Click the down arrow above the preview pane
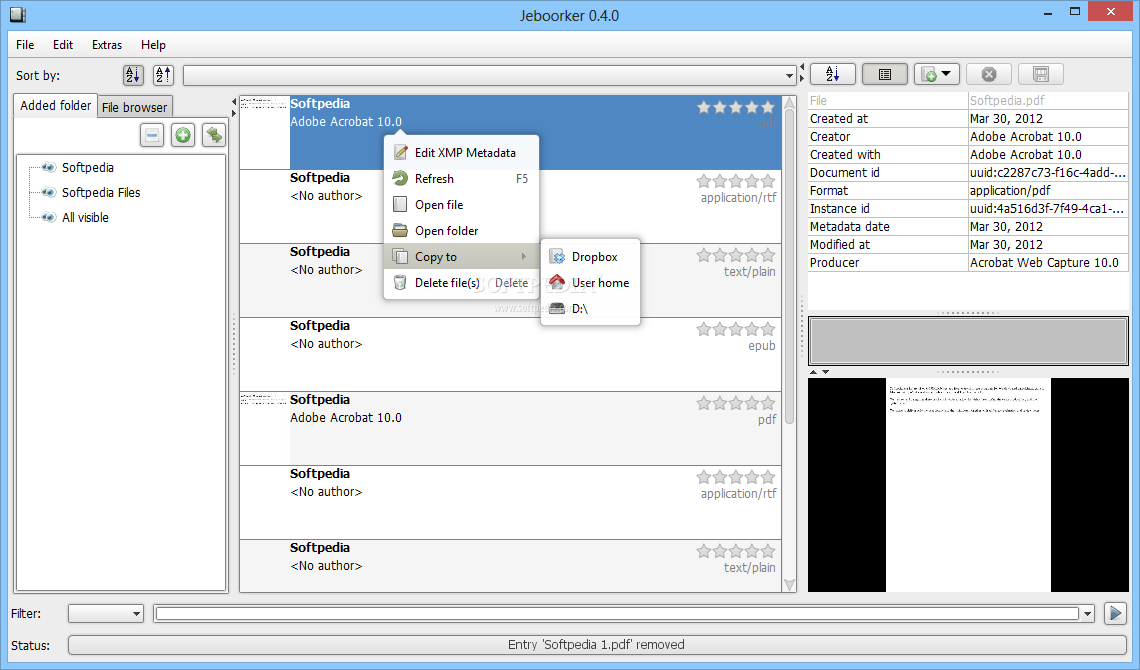The width and height of the screenshot is (1140, 670). pyautogui.click(x=825, y=372)
